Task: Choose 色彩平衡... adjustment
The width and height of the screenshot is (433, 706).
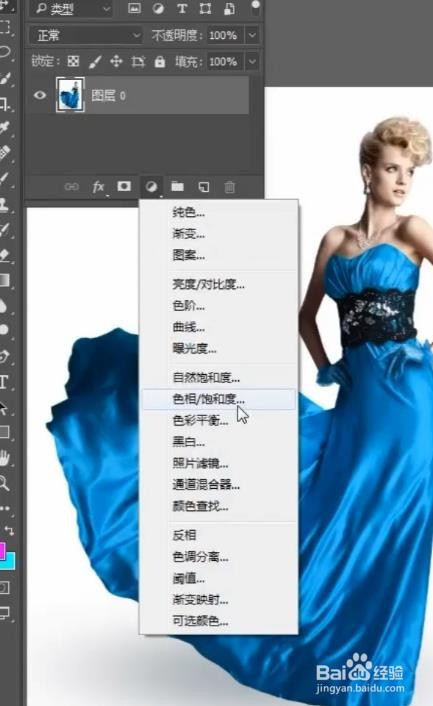Action: point(218,420)
